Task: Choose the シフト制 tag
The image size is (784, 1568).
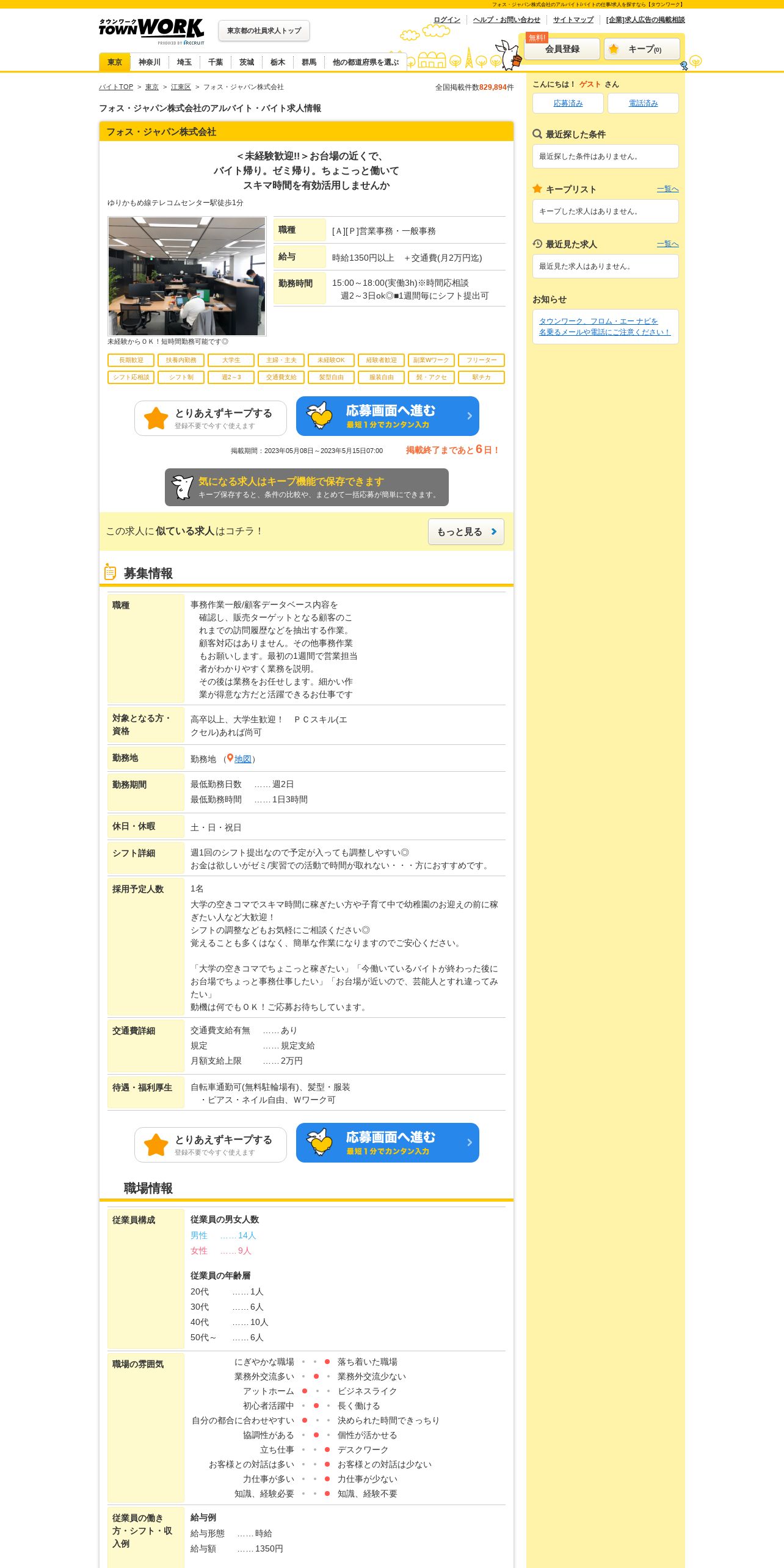Action: 181,377
